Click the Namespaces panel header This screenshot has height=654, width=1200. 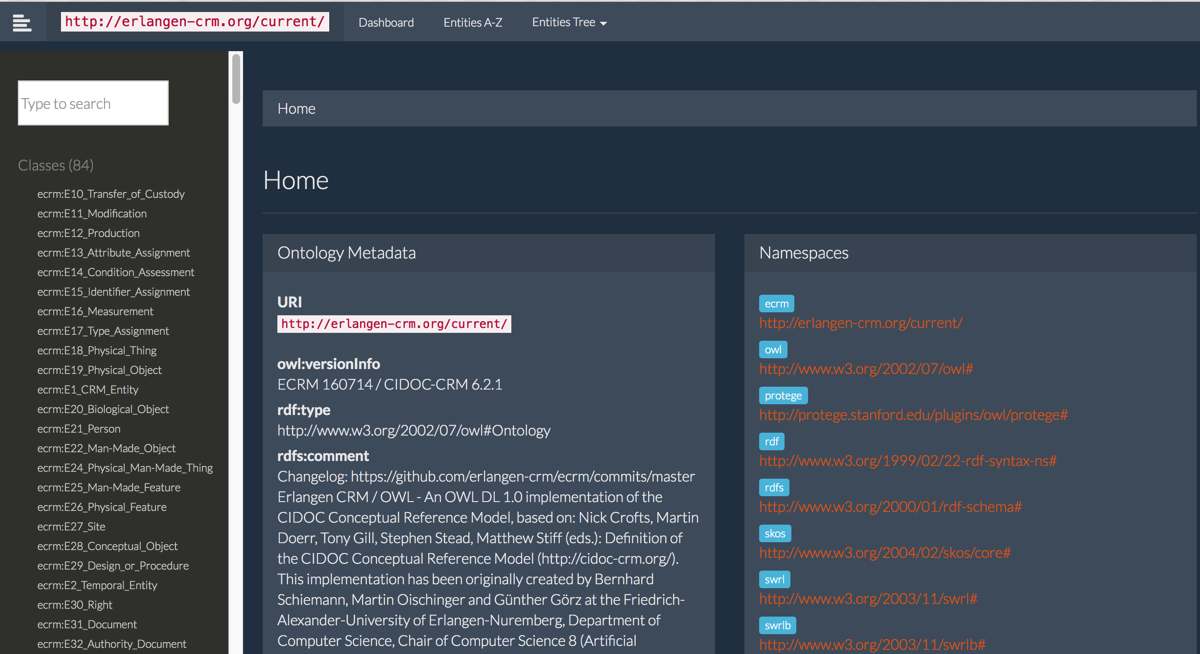click(x=970, y=253)
